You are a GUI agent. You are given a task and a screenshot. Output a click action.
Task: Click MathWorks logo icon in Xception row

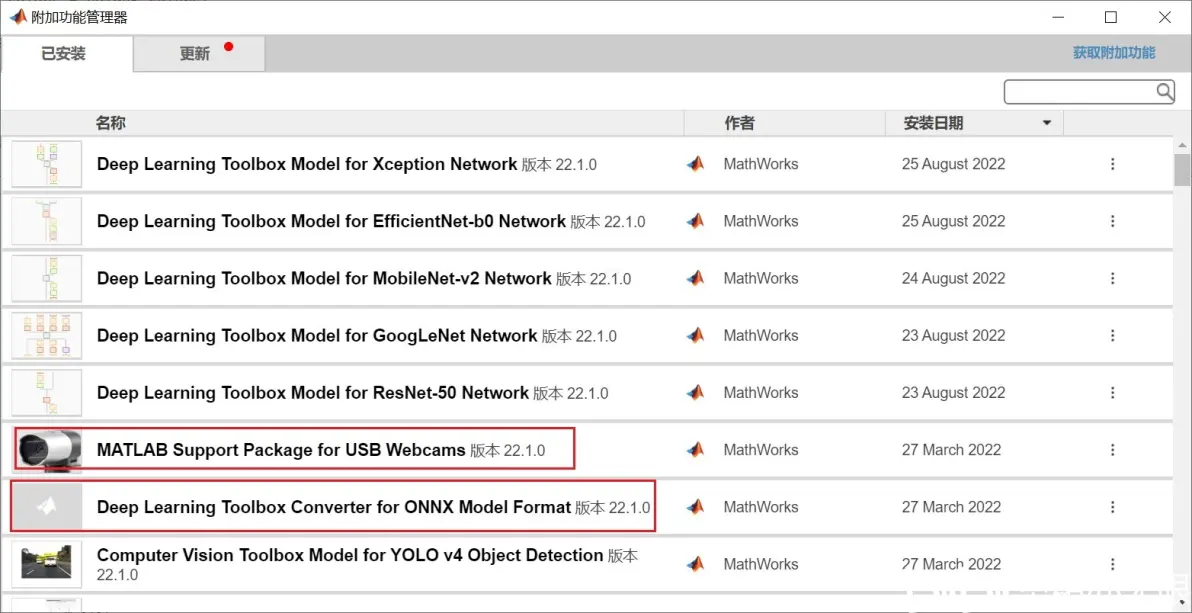696,164
